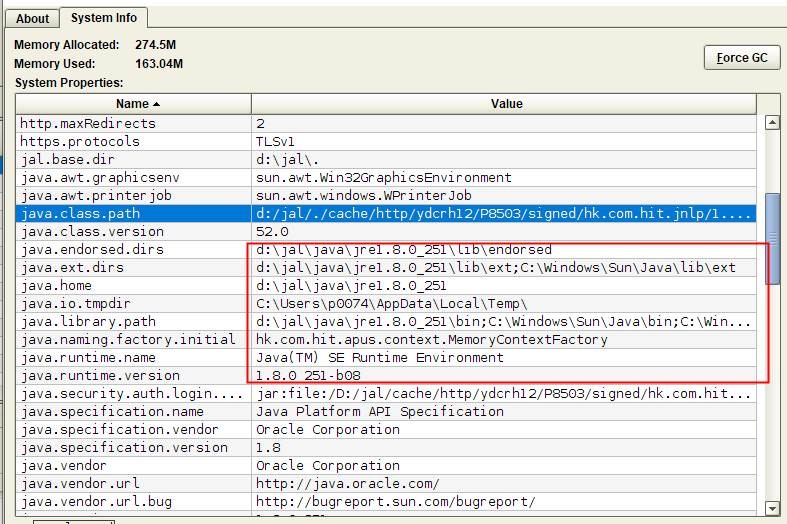The height and width of the screenshot is (524, 787).
Task: Click the java.library.path value cell
Action: (504, 322)
